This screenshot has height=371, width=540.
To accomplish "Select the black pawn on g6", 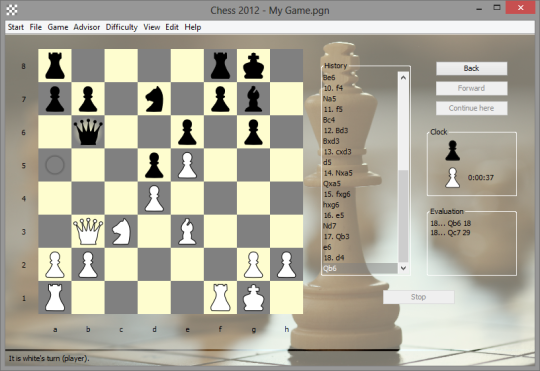I will pos(253,132).
